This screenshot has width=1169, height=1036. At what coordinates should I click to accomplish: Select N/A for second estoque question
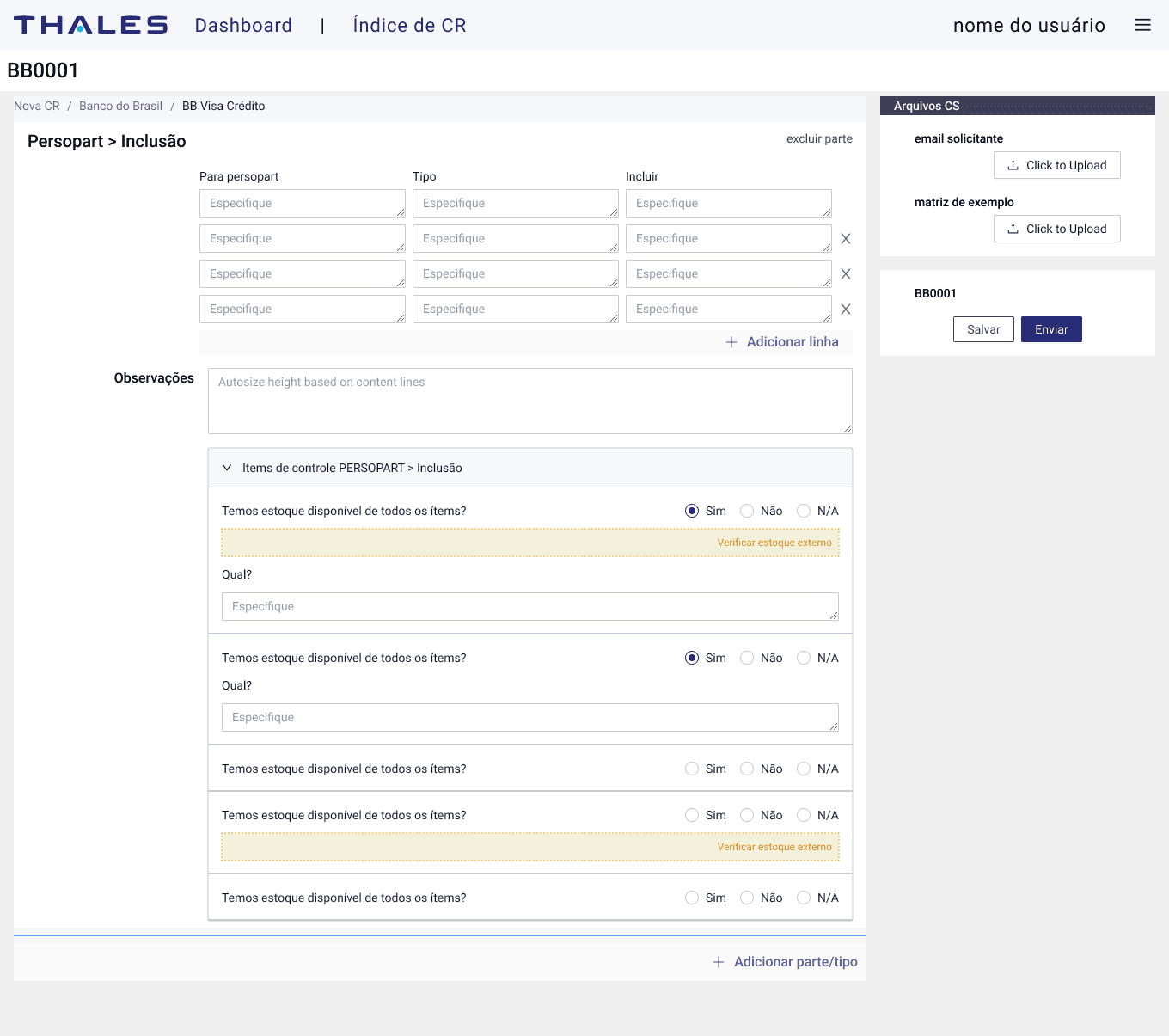coord(804,658)
